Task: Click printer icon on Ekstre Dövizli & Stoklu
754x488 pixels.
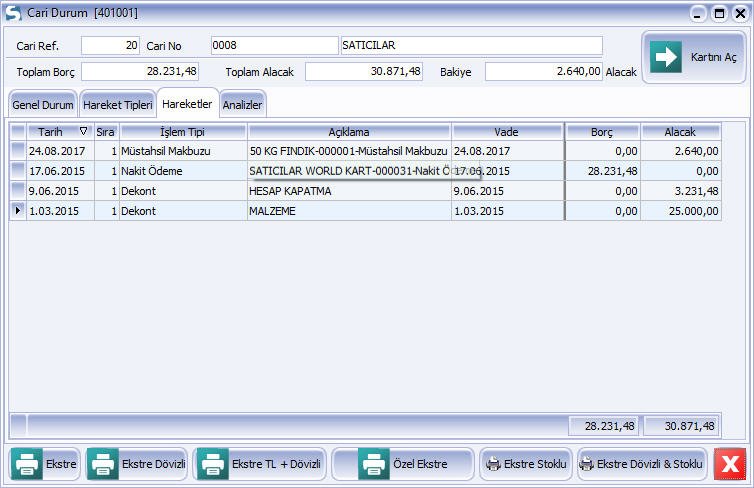Action: coord(587,464)
